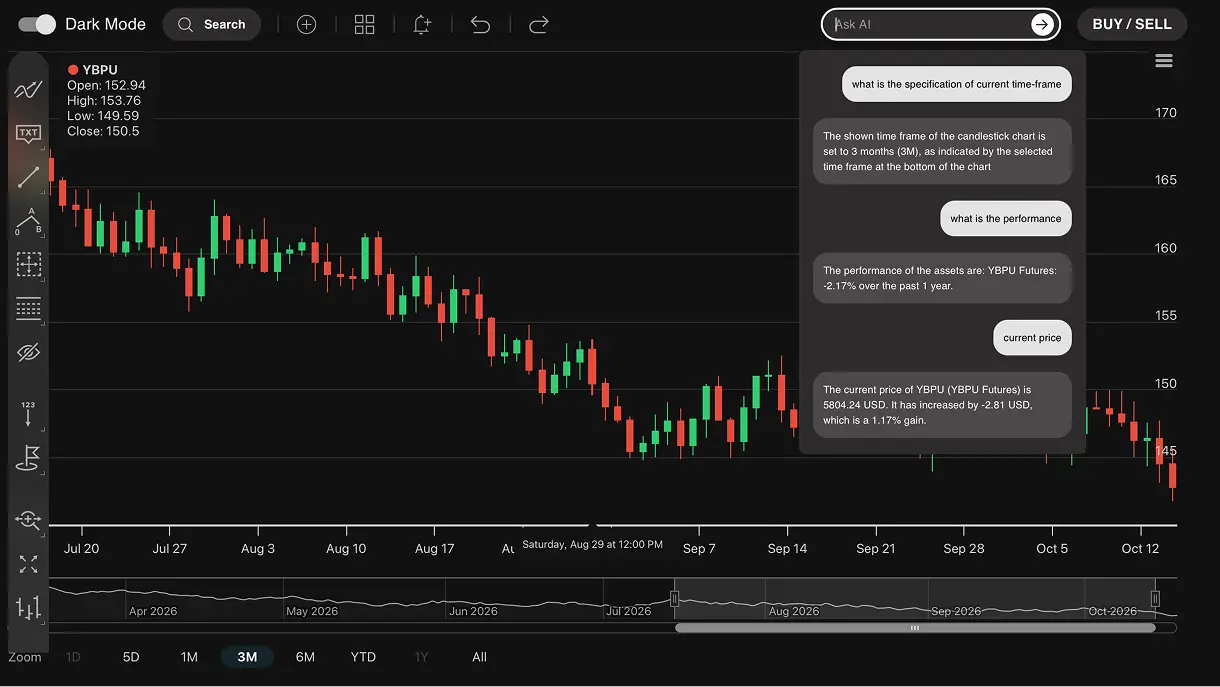This screenshot has height=687, width=1220.
Task: Click the BUY / SELL button
Action: tap(1131, 24)
